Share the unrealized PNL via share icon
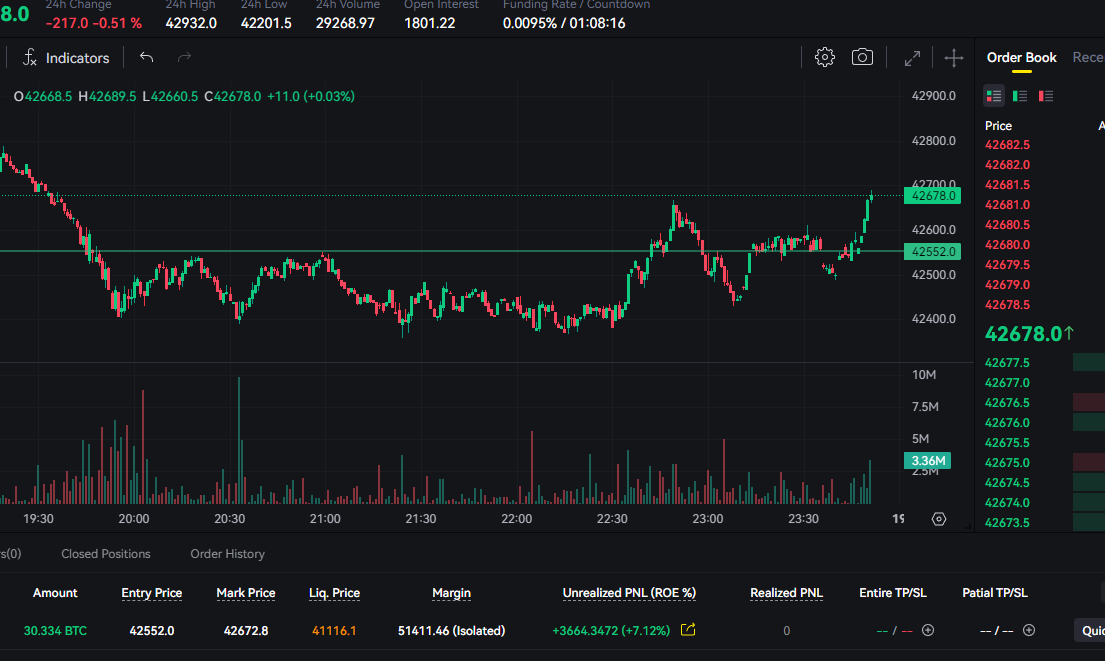The width and height of the screenshot is (1105, 661). [688, 630]
